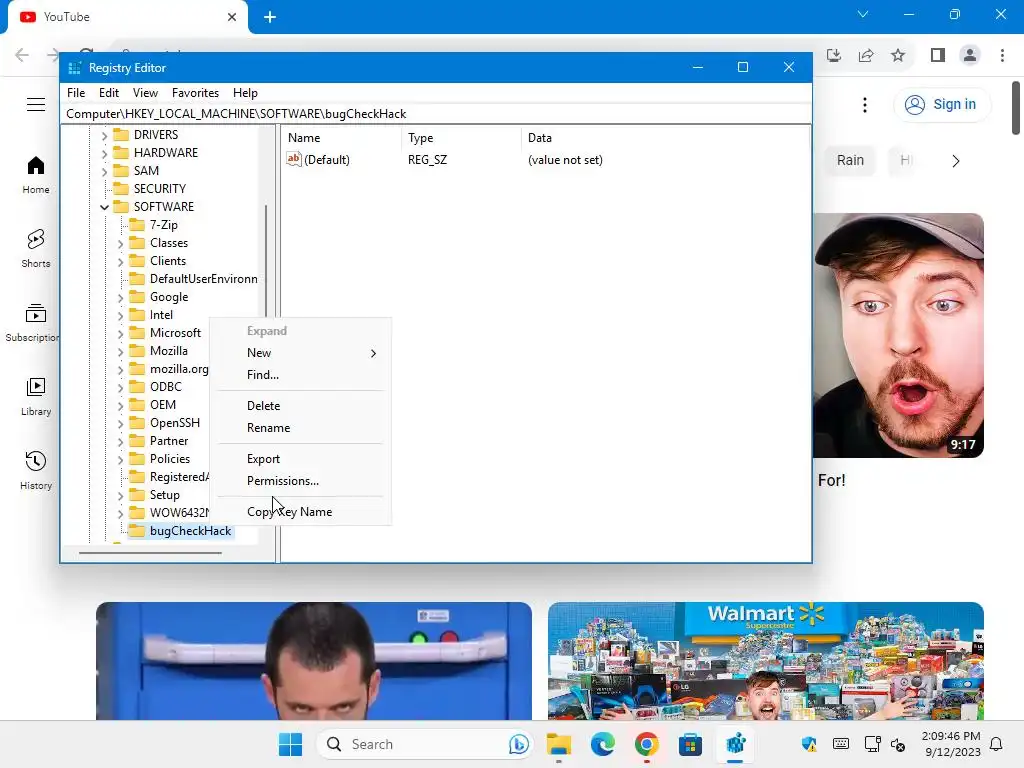
Task: Open Bing chat icon in search box
Action: [x=519, y=744]
